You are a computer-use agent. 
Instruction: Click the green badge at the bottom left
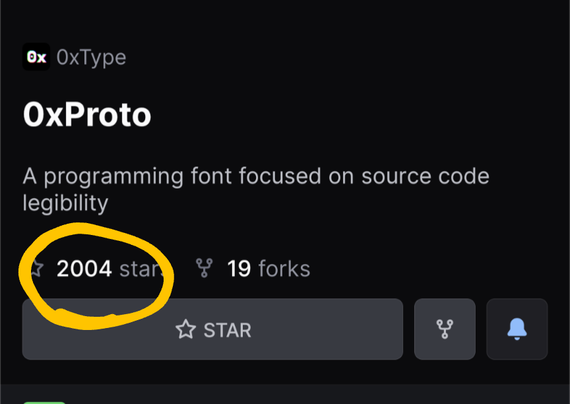(x=44, y=403)
